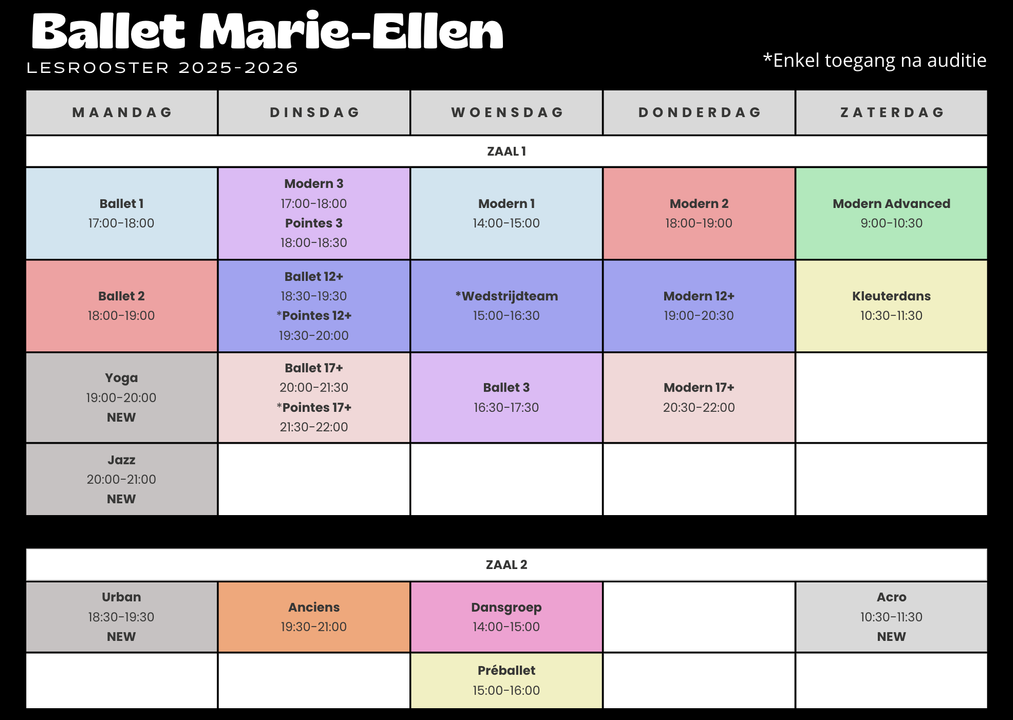The width and height of the screenshot is (1013, 720).
Task: Select the Wedstrijdteam 15:00-16:30 cell
Action: pos(506,306)
